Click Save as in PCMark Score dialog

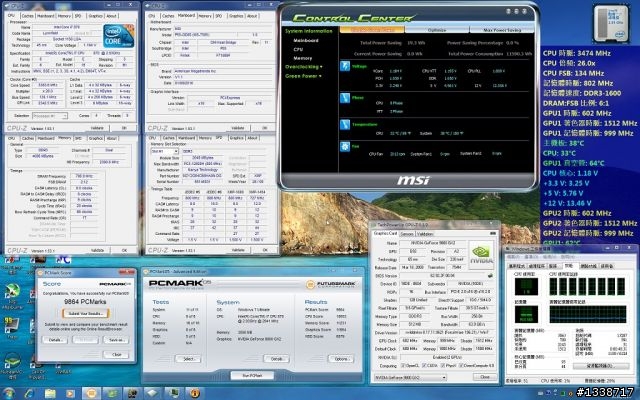(116, 340)
